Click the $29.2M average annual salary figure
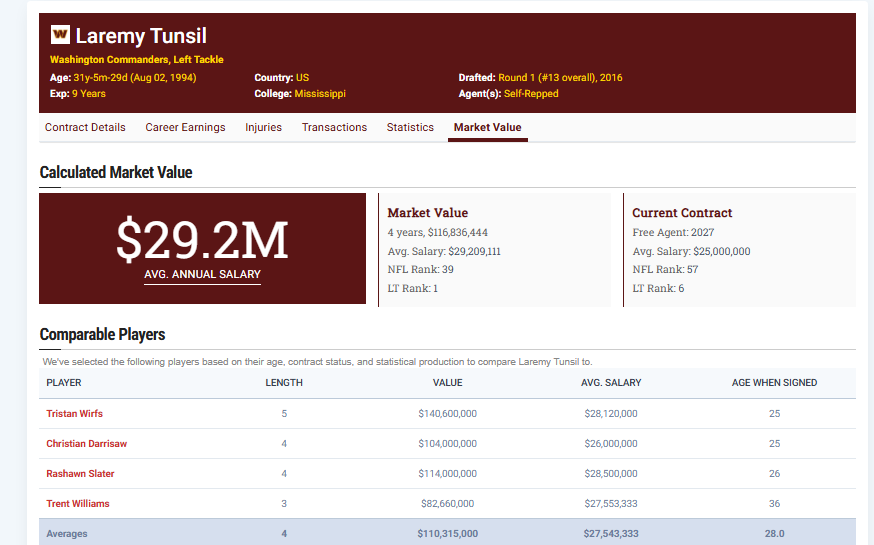Image resolution: width=874 pixels, height=545 pixels. (202, 240)
